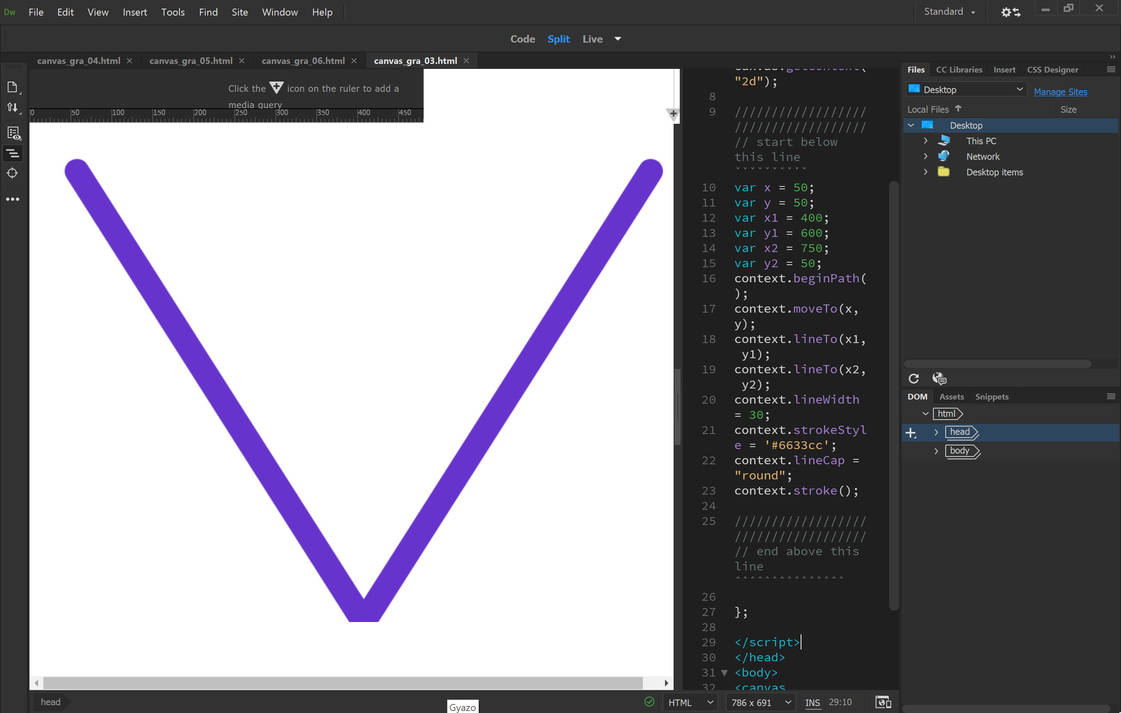Click the real-time preview devices icon

(x=883, y=702)
